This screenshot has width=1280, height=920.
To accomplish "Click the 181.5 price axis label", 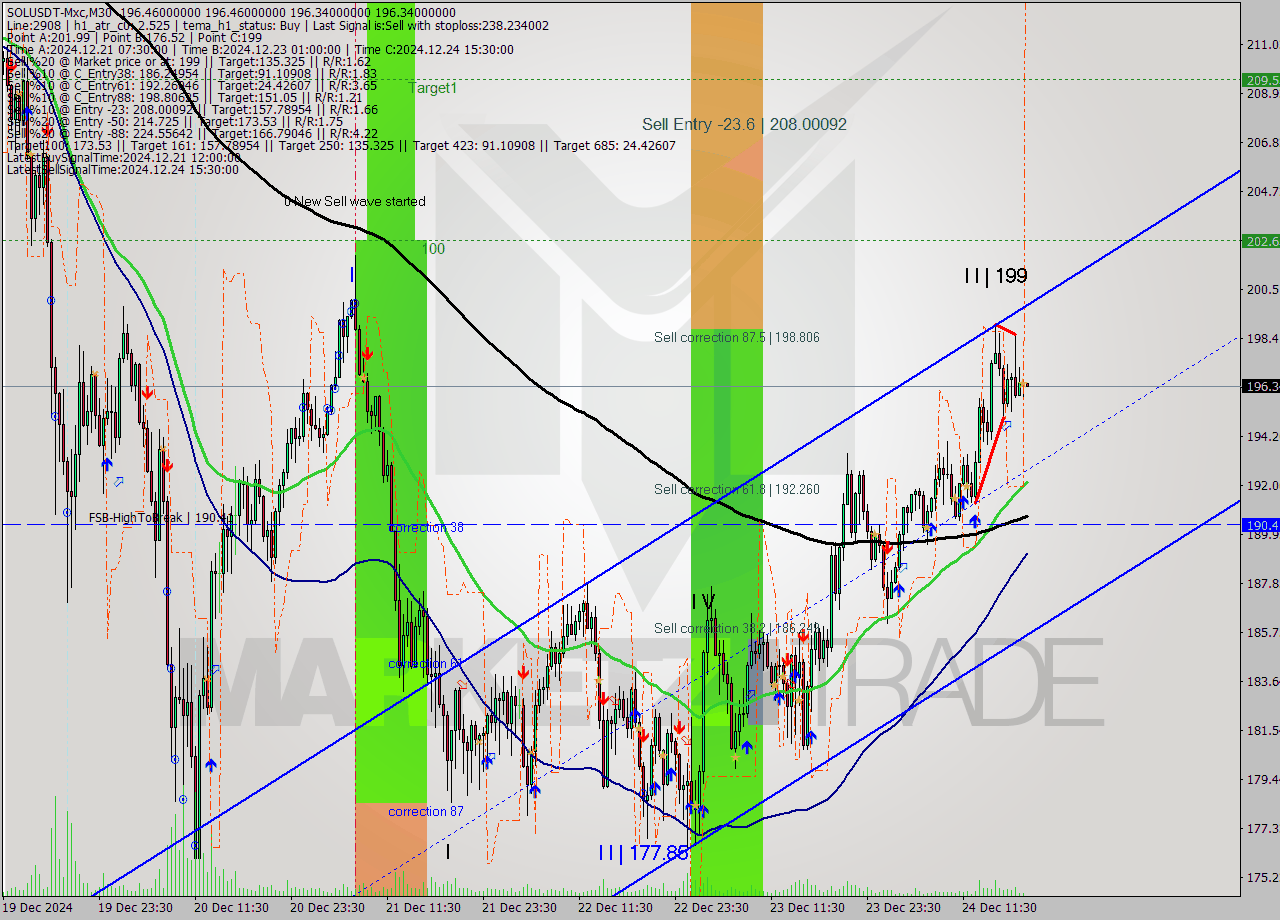I will [1262, 730].
